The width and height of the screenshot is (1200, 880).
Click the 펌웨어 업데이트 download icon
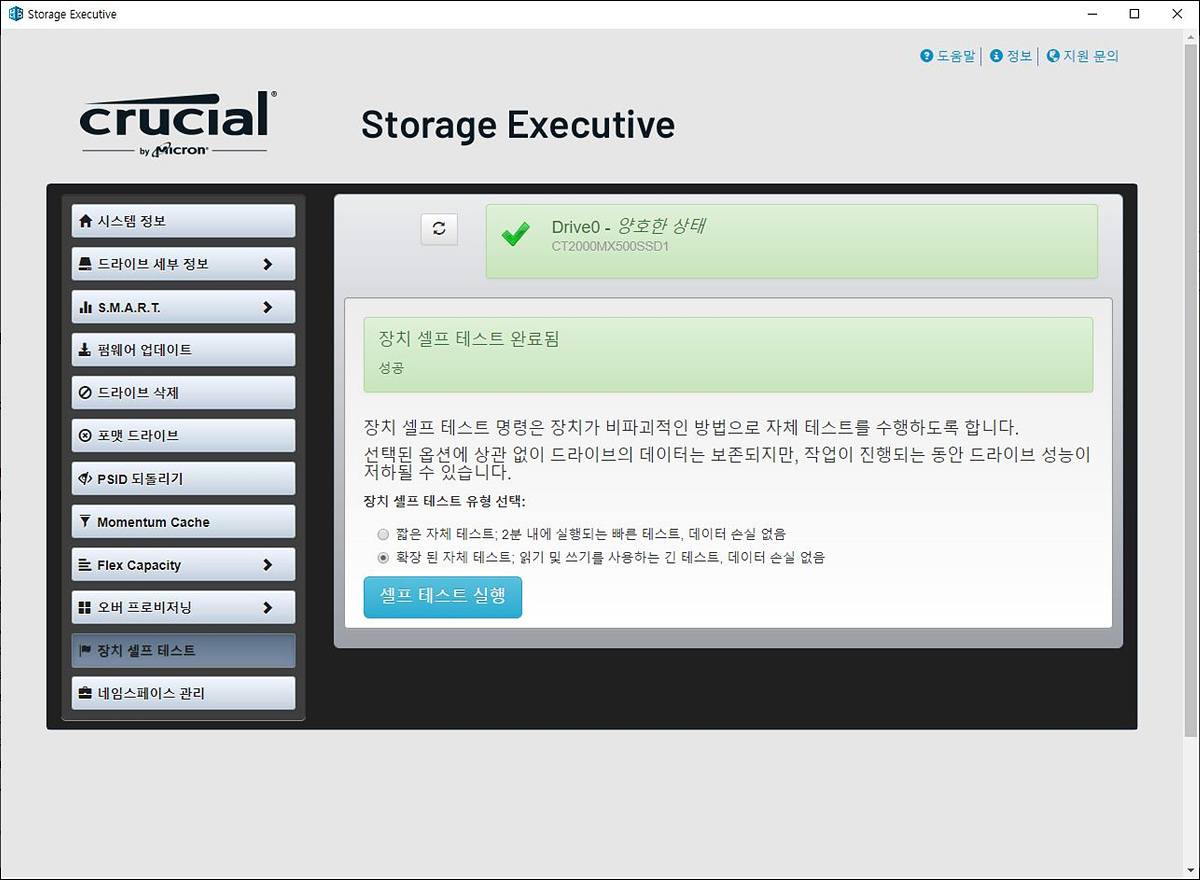pos(85,350)
